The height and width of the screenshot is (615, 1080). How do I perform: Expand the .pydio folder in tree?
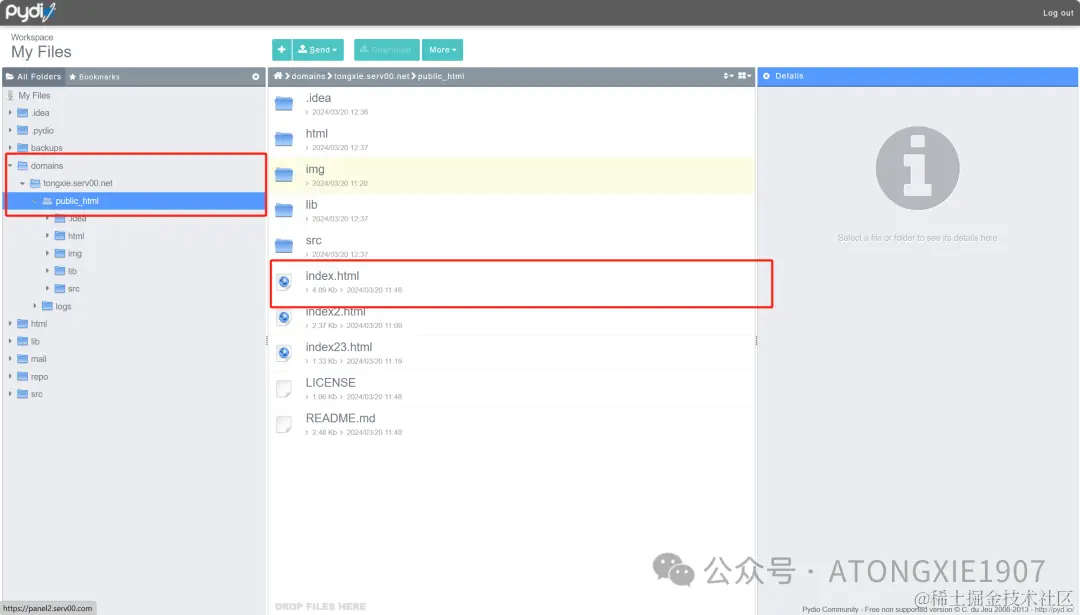click(x=10, y=130)
